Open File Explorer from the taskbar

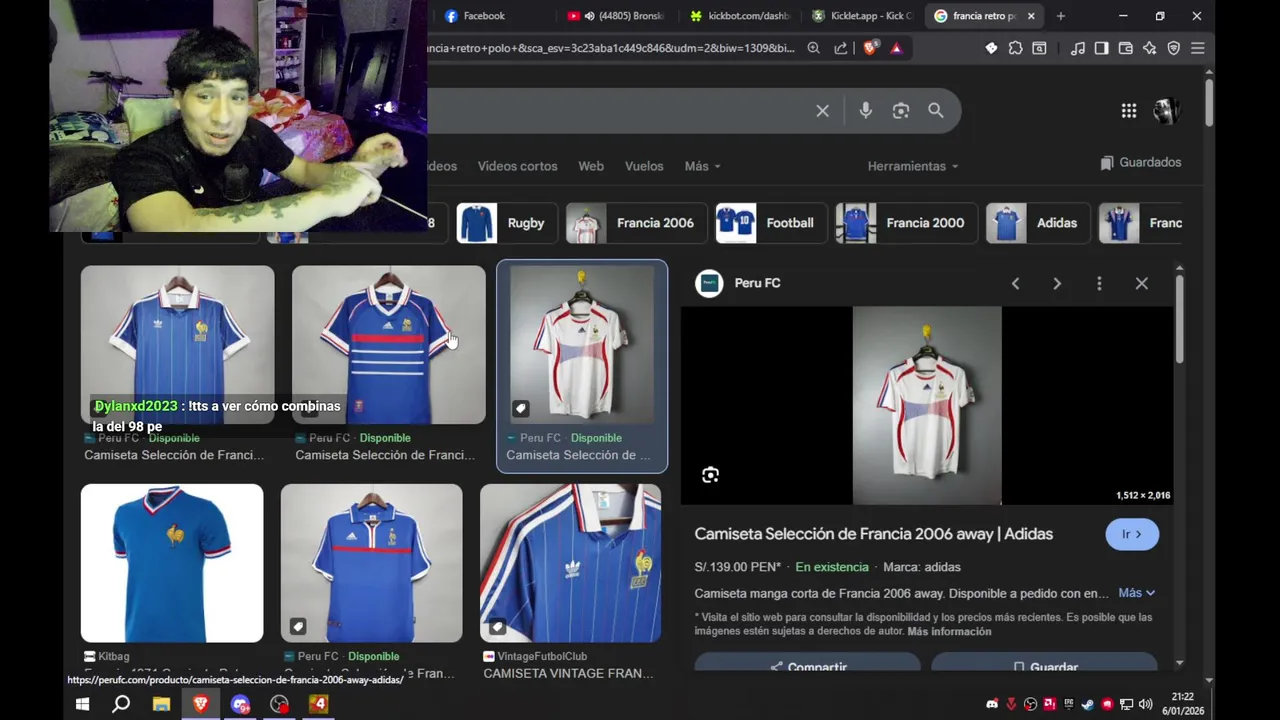click(x=161, y=704)
